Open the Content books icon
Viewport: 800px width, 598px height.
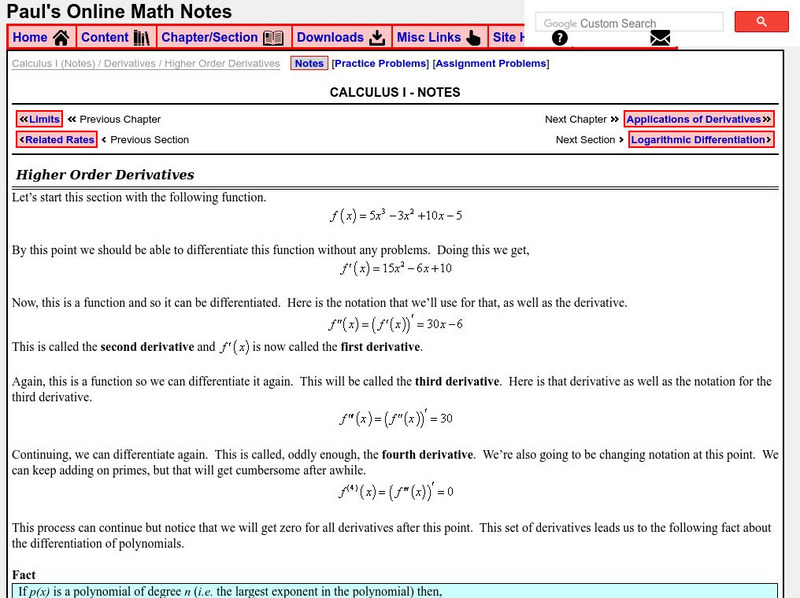(142, 38)
